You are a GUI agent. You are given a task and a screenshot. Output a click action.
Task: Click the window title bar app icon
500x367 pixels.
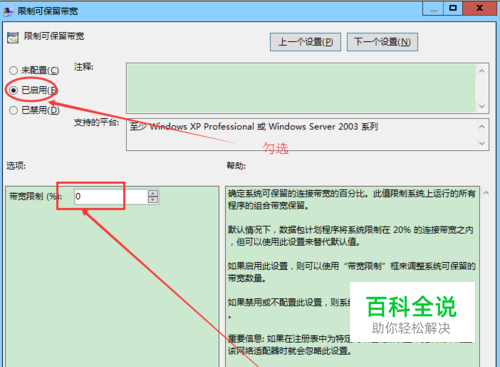tap(8, 11)
